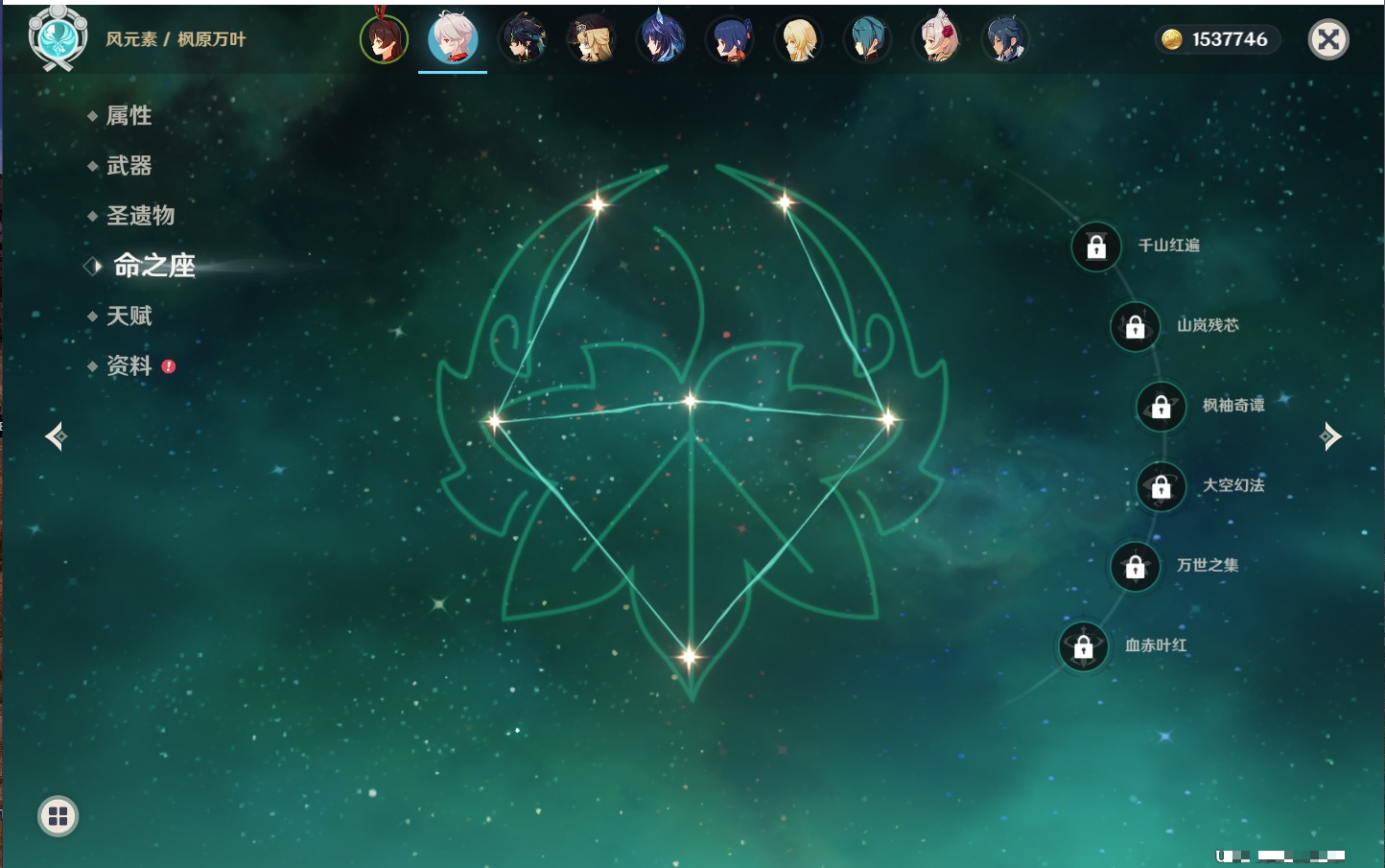This screenshot has height=868, width=1385.
Task: Click the lock icon for 枫袖奇谭
Action: (1162, 407)
